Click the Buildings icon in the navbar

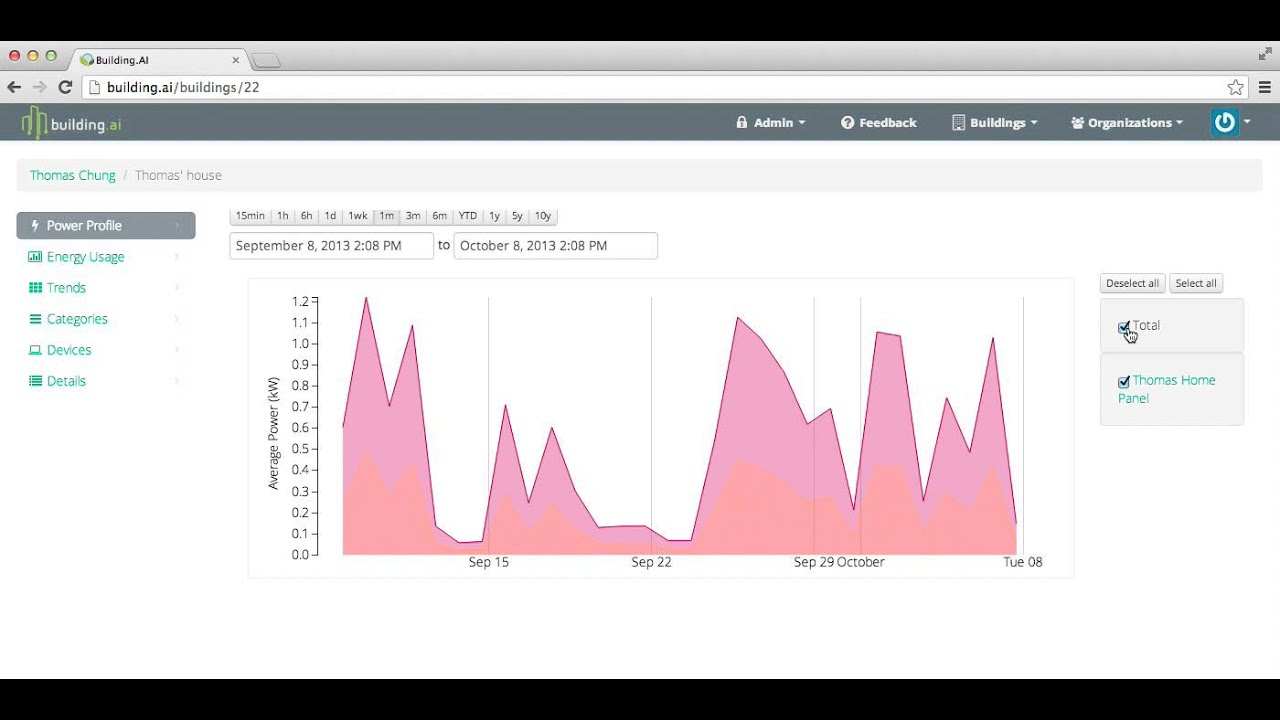[959, 123]
